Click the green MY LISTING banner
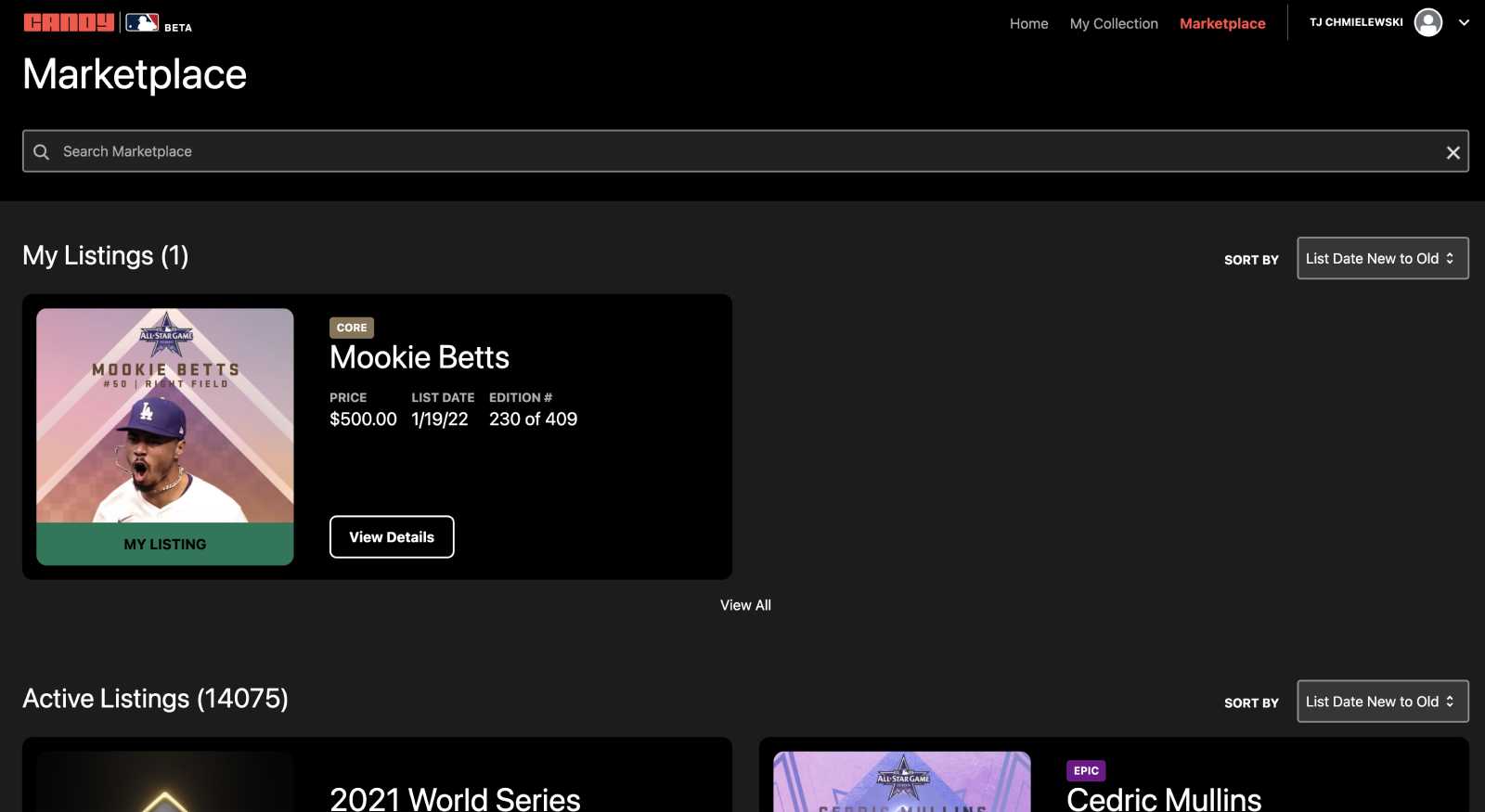 [x=165, y=544]
